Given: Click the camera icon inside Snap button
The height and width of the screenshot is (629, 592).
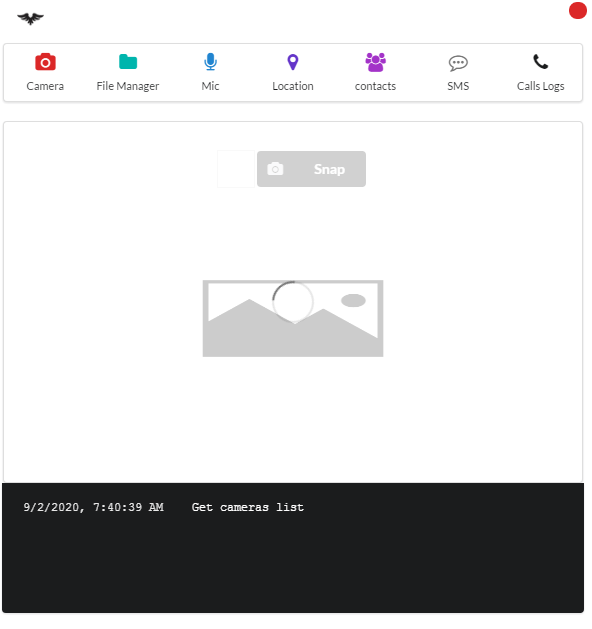Looking at the screenshot, I should [x=275, y=169].
